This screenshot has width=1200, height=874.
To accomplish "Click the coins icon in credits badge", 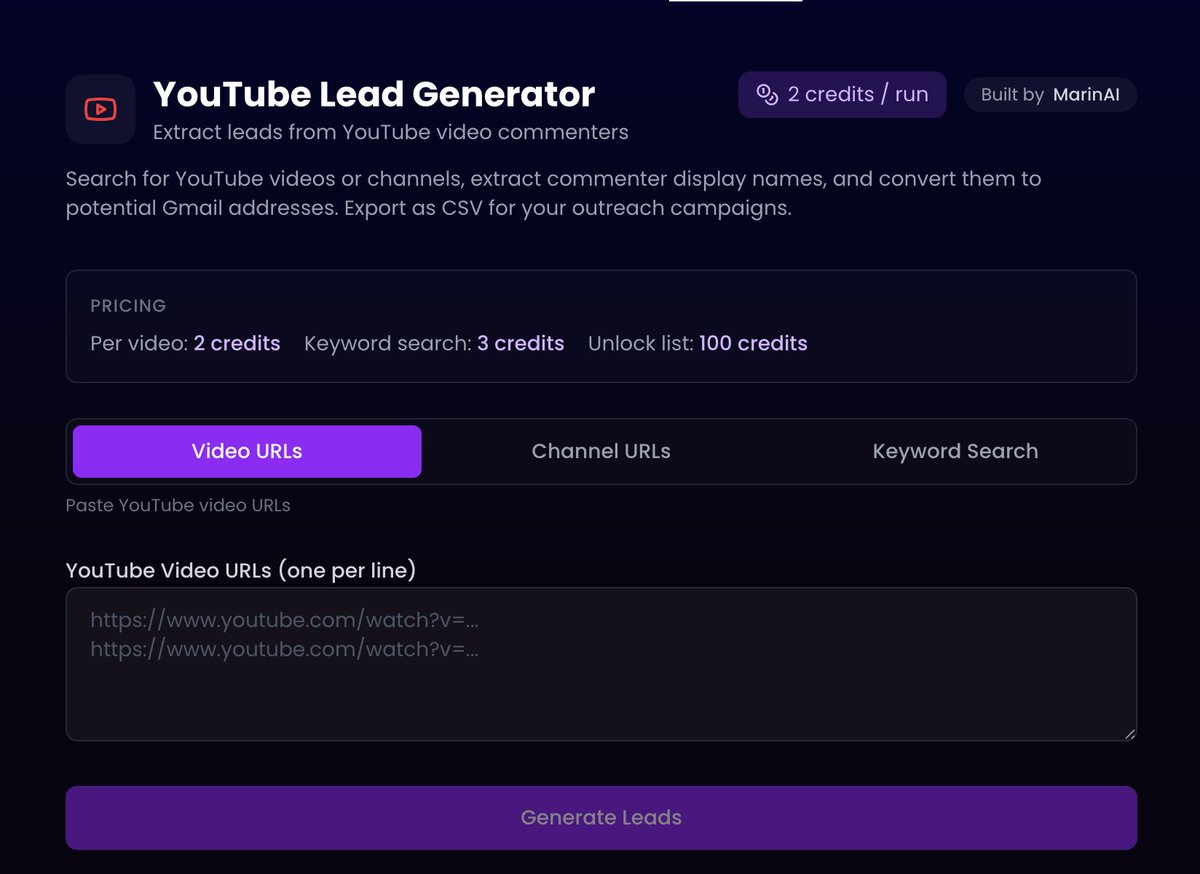I will [x=767, y=95].
